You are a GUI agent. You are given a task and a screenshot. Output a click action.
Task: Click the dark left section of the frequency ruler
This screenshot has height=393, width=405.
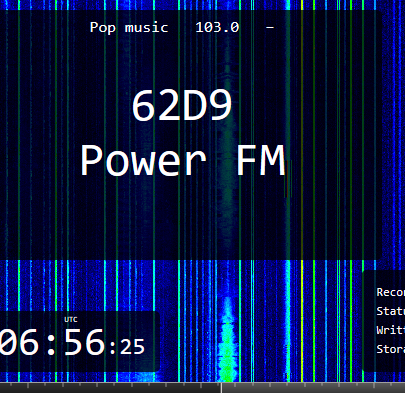110,388
